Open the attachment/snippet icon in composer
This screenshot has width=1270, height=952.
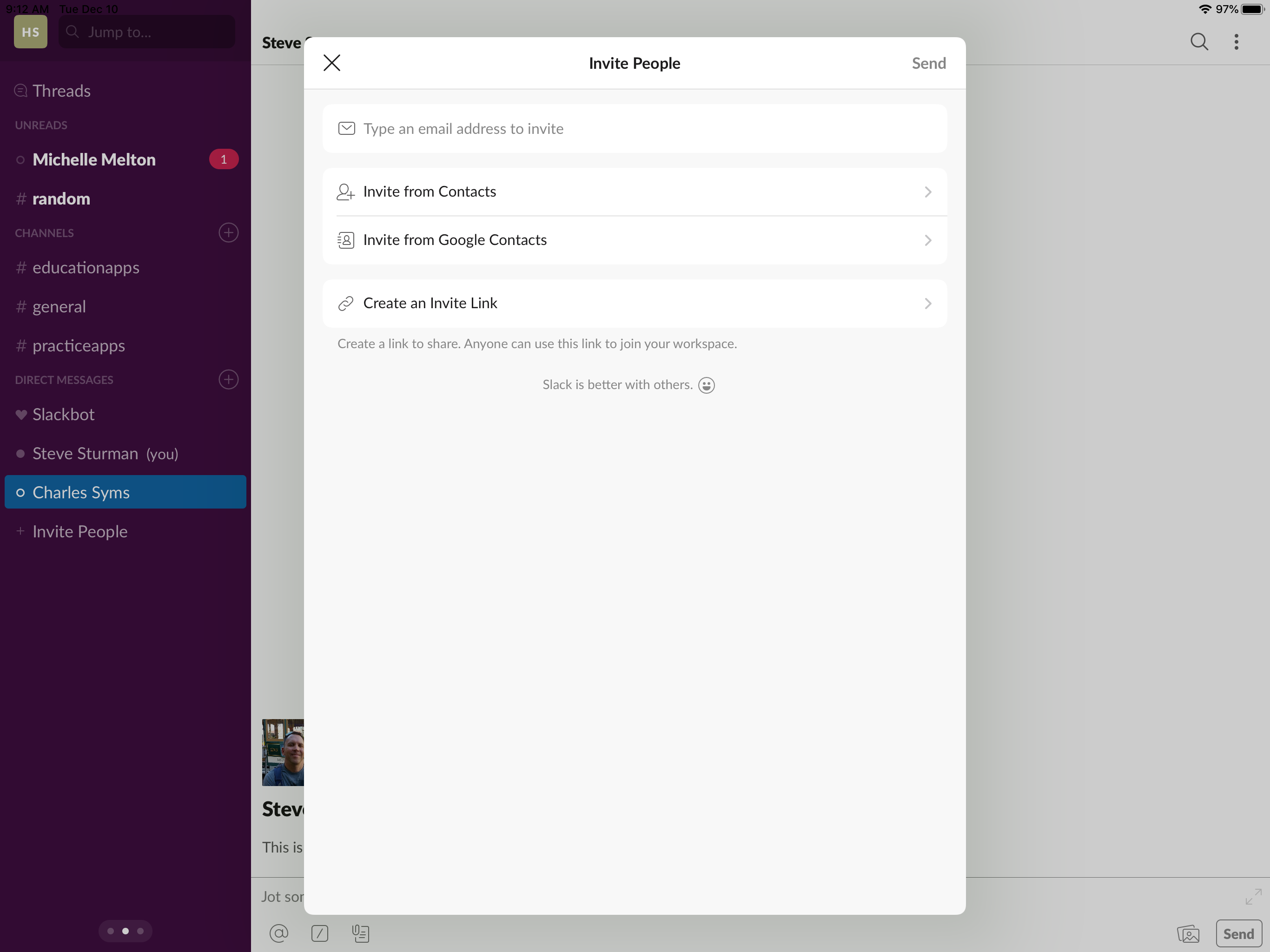click(x=361, y=933)
